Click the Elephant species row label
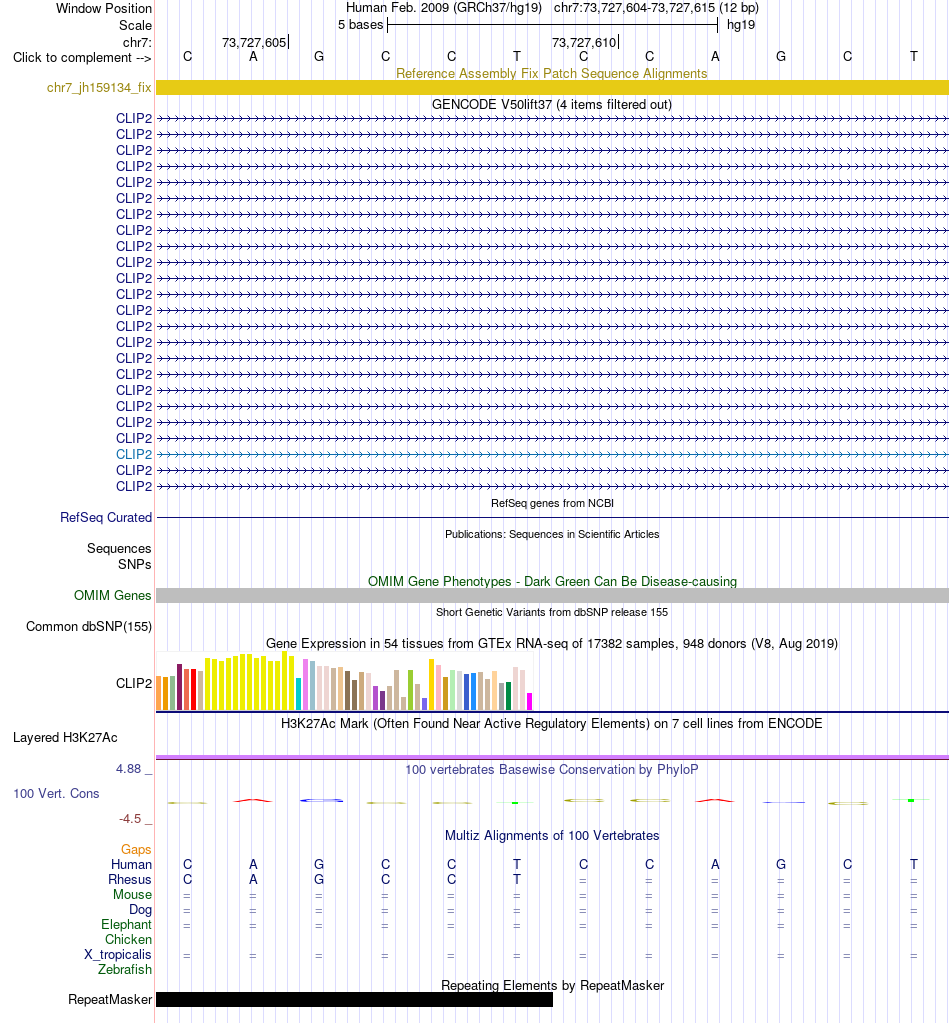Screen dimensions: 950x1023 pyautogui.click(x=126, y=924)
